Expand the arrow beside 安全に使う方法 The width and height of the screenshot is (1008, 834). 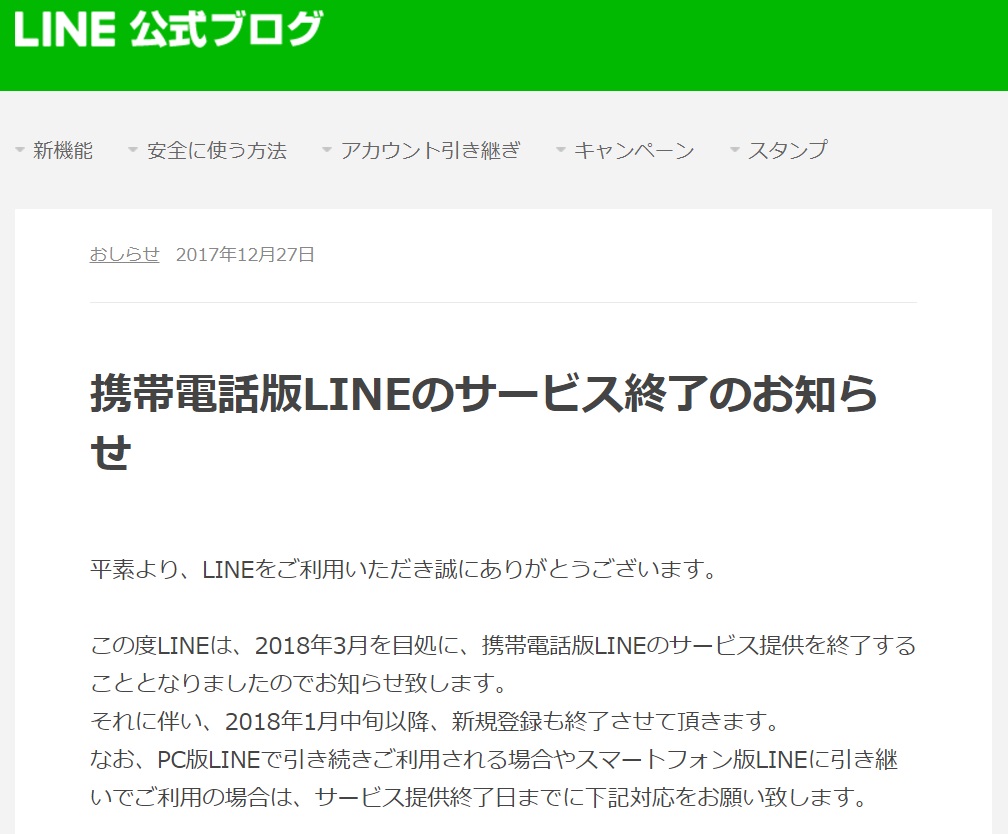[133, 151]
